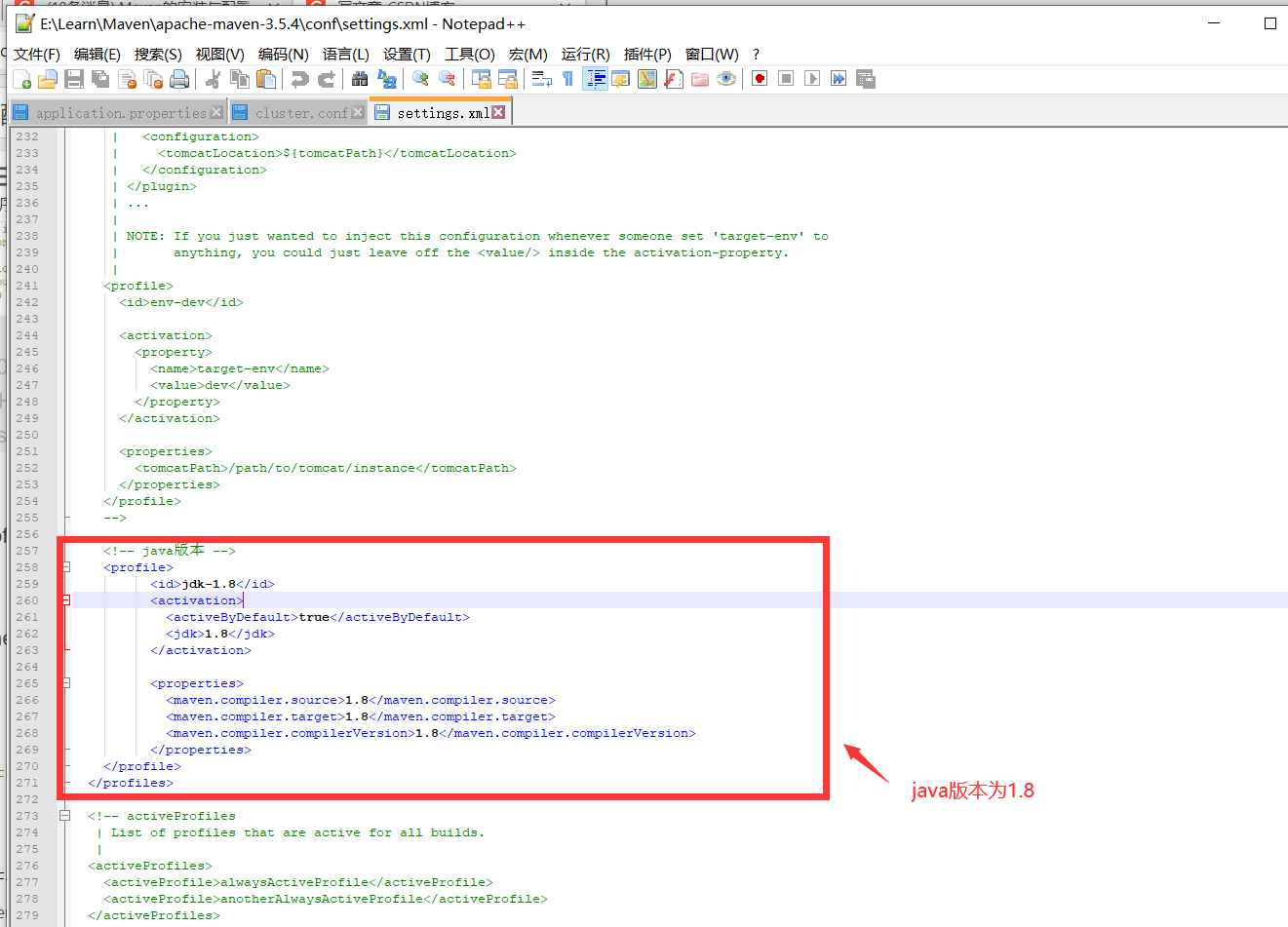Click the Copy toolbar icon
1288x927 pixels.
pyautogui.click(x=239, y=79)
